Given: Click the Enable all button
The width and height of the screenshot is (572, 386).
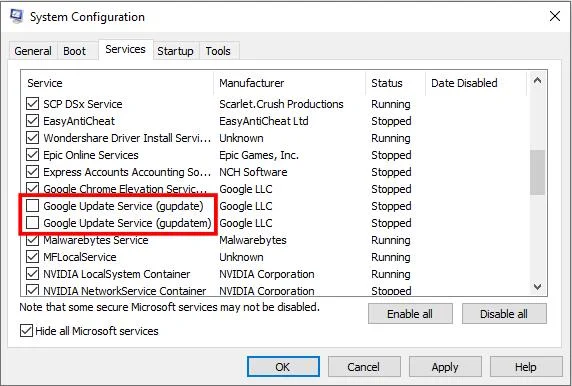Looking at the screenshot, I should pyautogui.click(x=410, y=314).
